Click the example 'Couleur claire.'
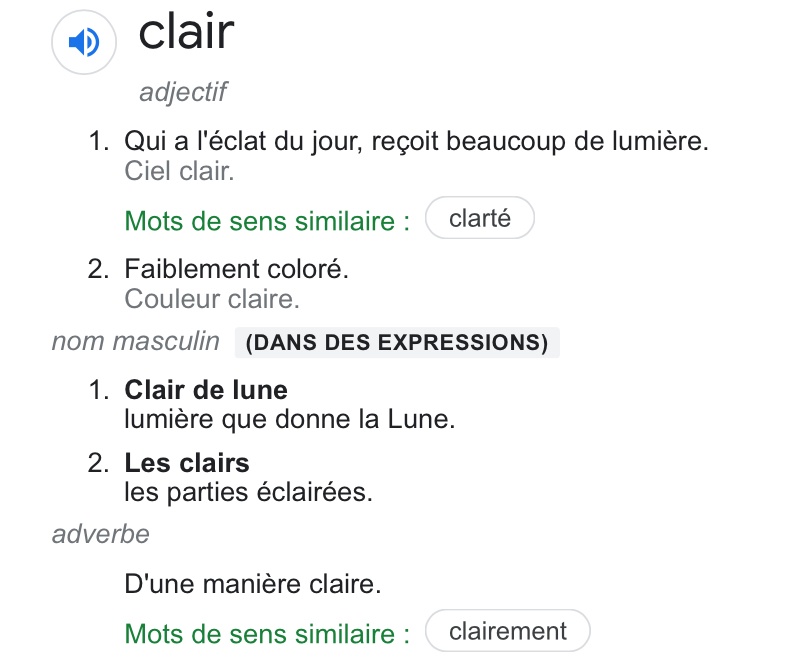The image size is (810, 671). click(x=212, y=298)
